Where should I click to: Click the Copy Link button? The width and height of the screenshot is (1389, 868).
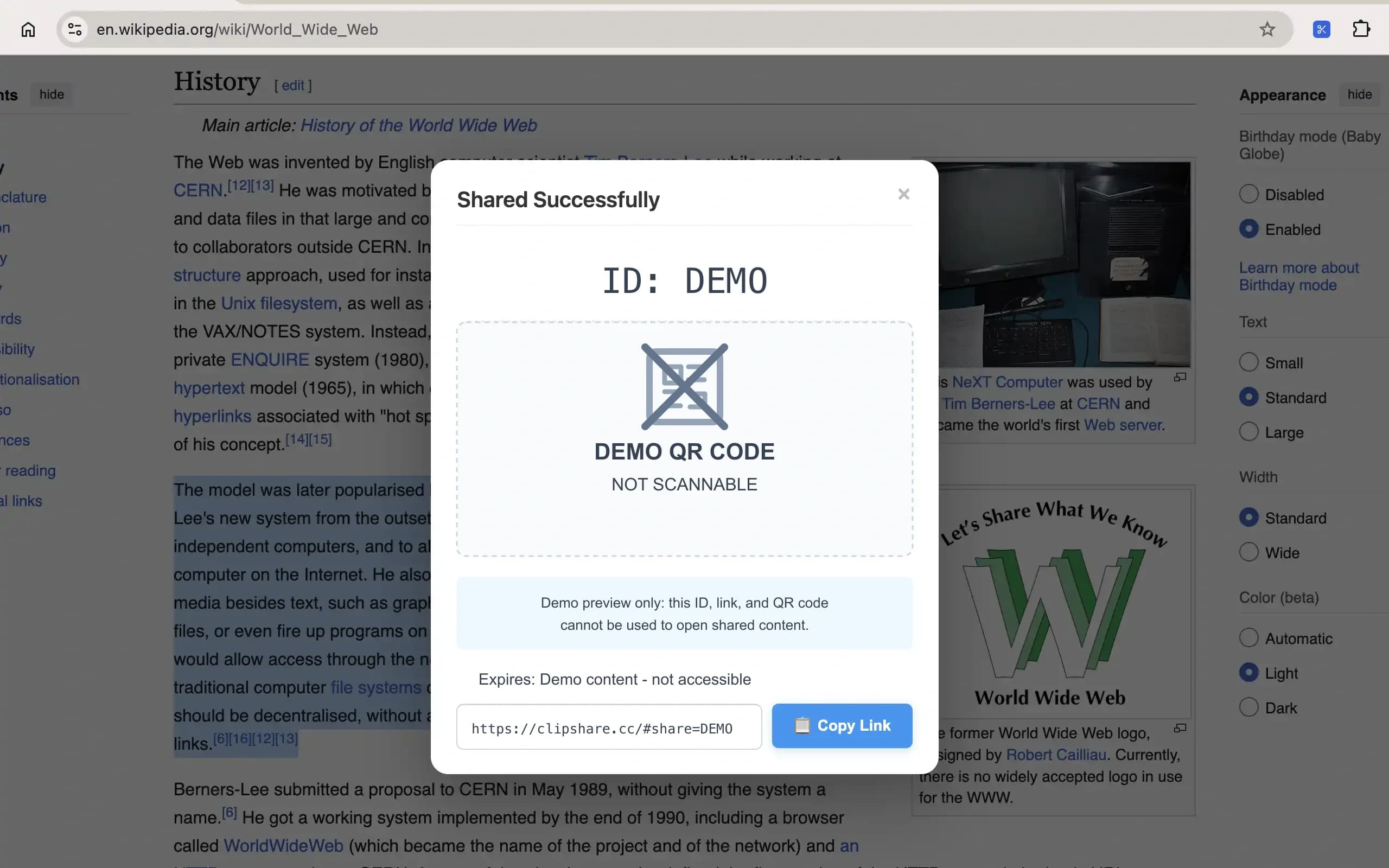tap(842, 726)
